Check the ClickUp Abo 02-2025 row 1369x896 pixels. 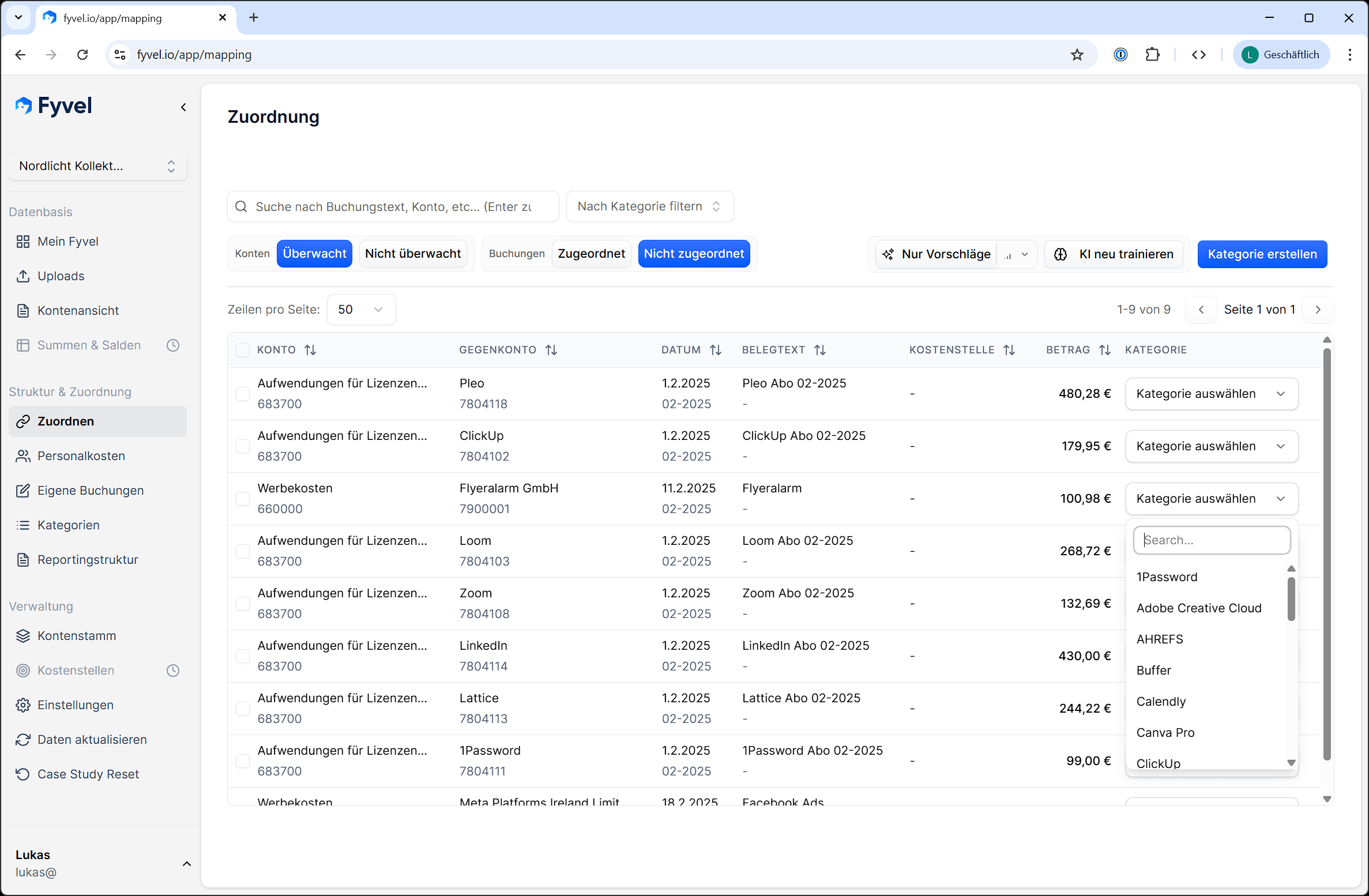(x=243, y=446)
